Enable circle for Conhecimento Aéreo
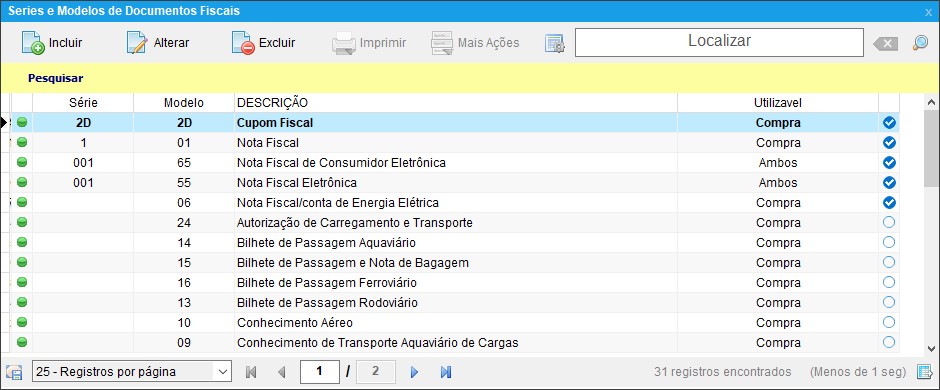 click(889, 322)
